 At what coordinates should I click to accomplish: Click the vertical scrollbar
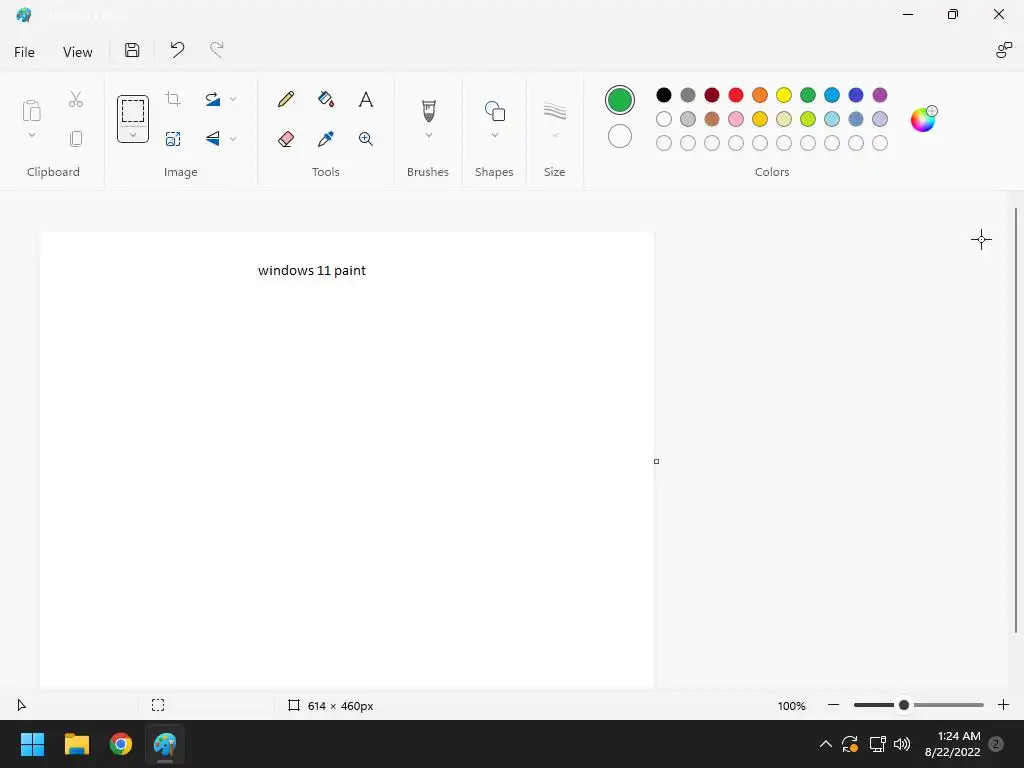(1016, 421)
